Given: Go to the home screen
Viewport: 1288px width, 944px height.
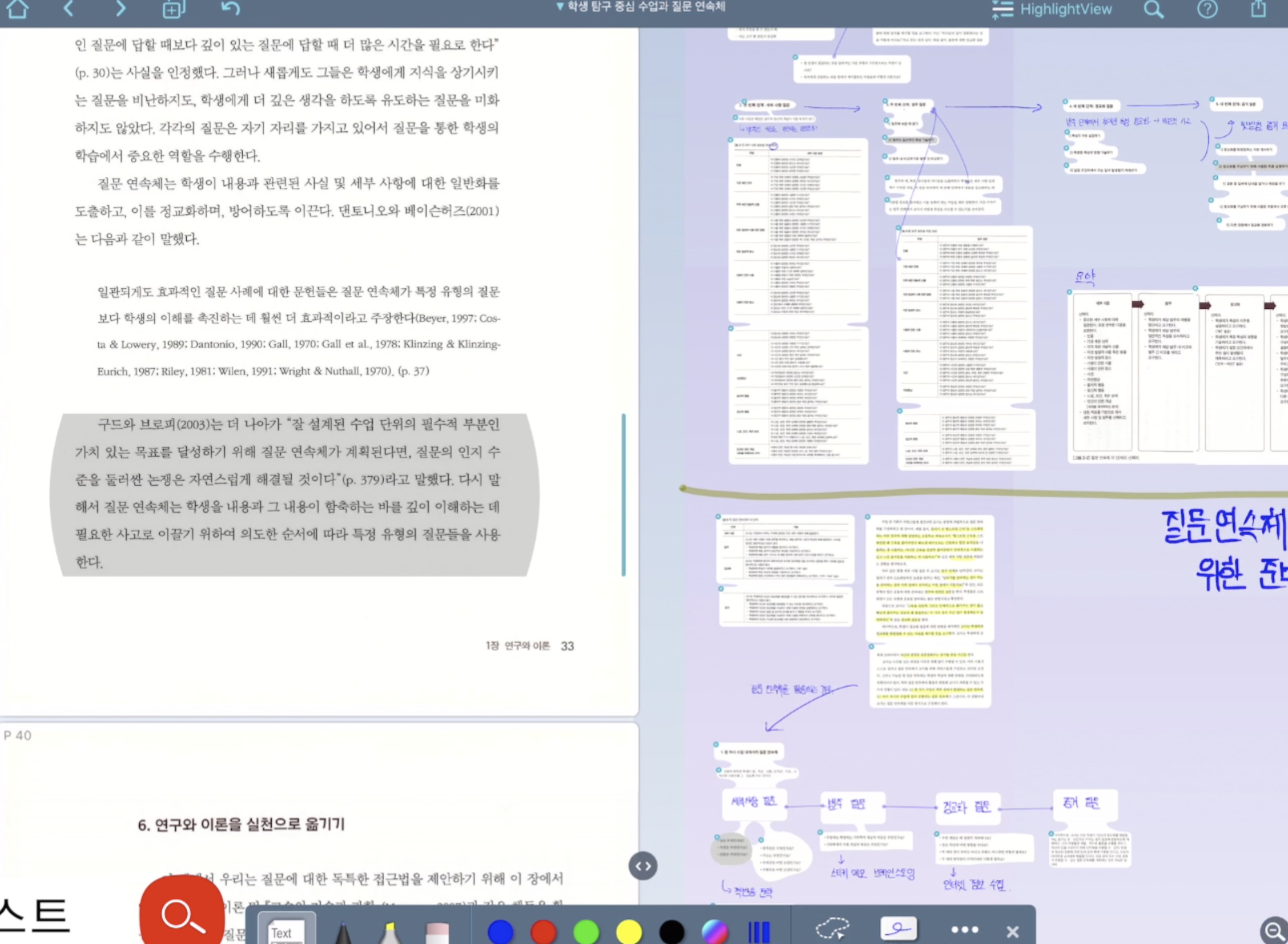Looking at the screenshot, I should click(x=17, y=9).
